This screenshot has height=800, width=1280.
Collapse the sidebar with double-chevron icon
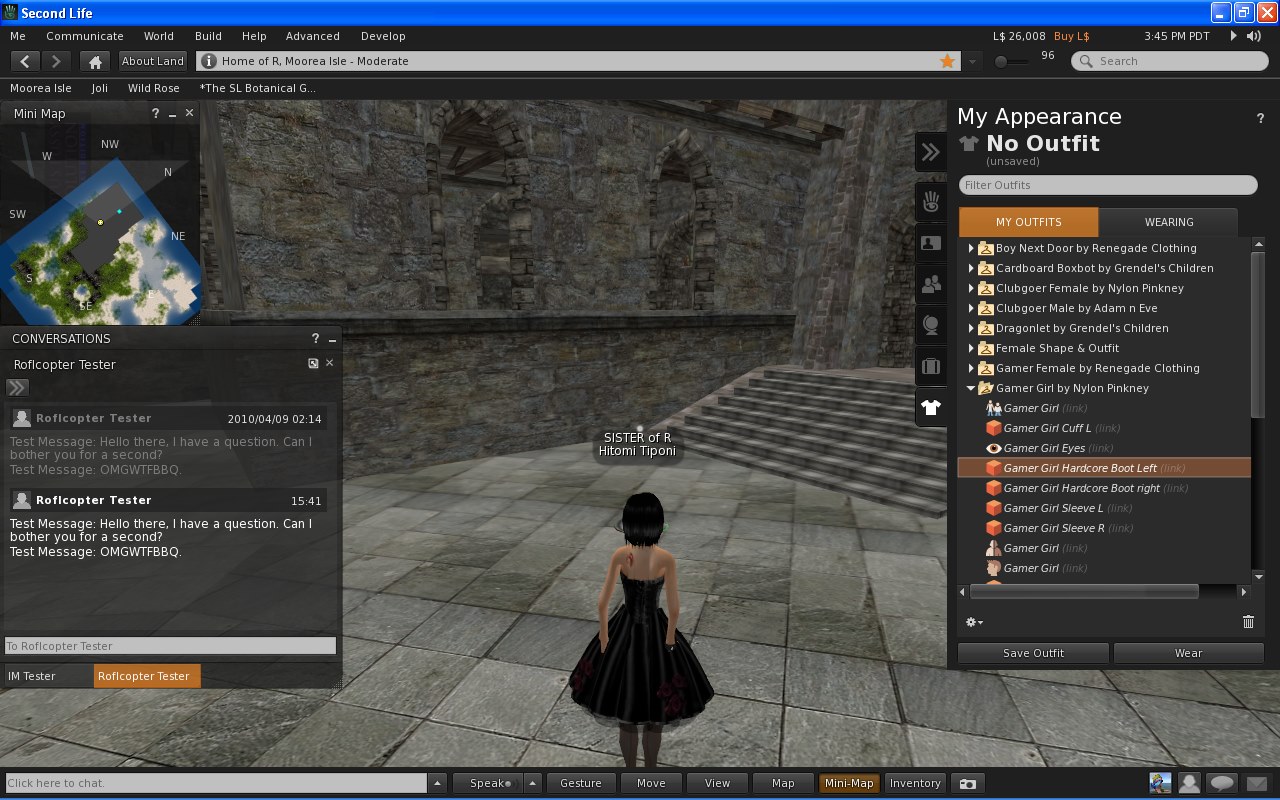pos(931,152)
